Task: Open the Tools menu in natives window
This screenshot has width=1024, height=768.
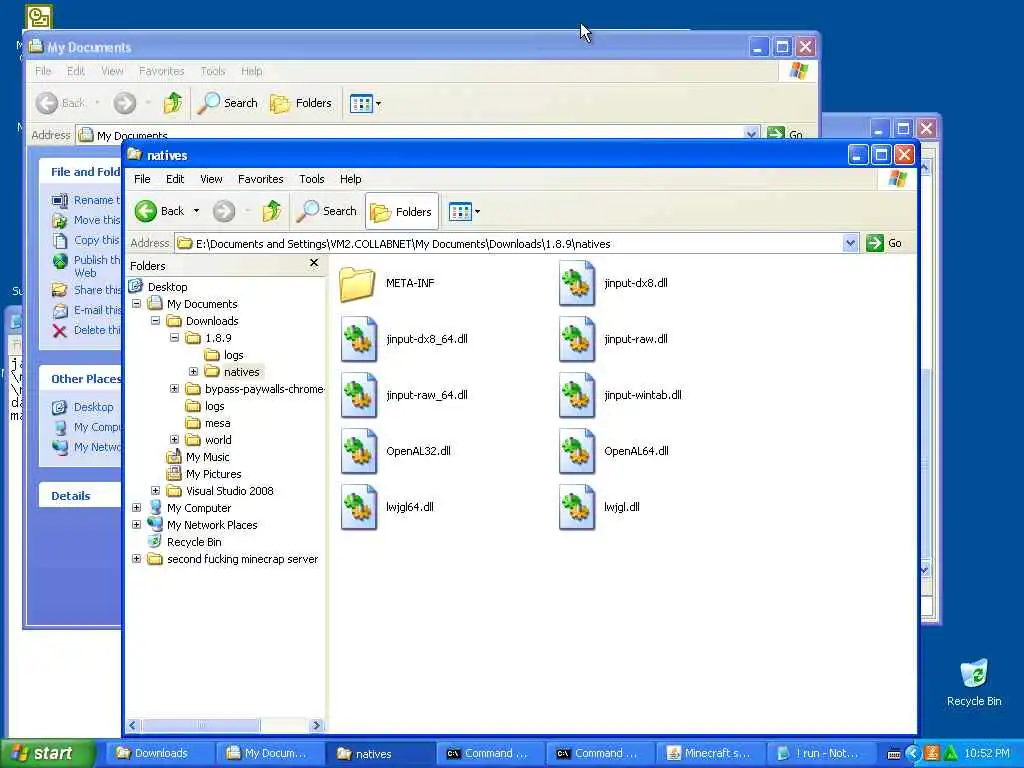Action: click(x=312, y=179)
